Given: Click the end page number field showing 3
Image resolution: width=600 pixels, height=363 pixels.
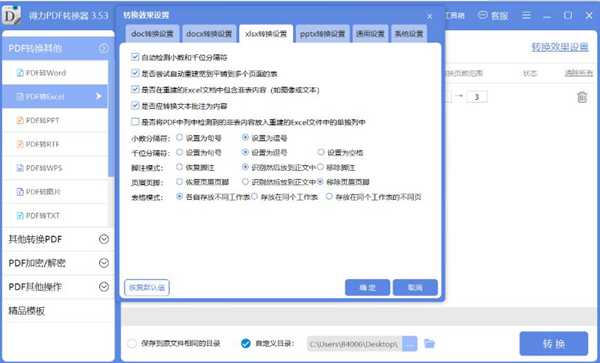Looking at the screenshot, I should click(477, 97).
